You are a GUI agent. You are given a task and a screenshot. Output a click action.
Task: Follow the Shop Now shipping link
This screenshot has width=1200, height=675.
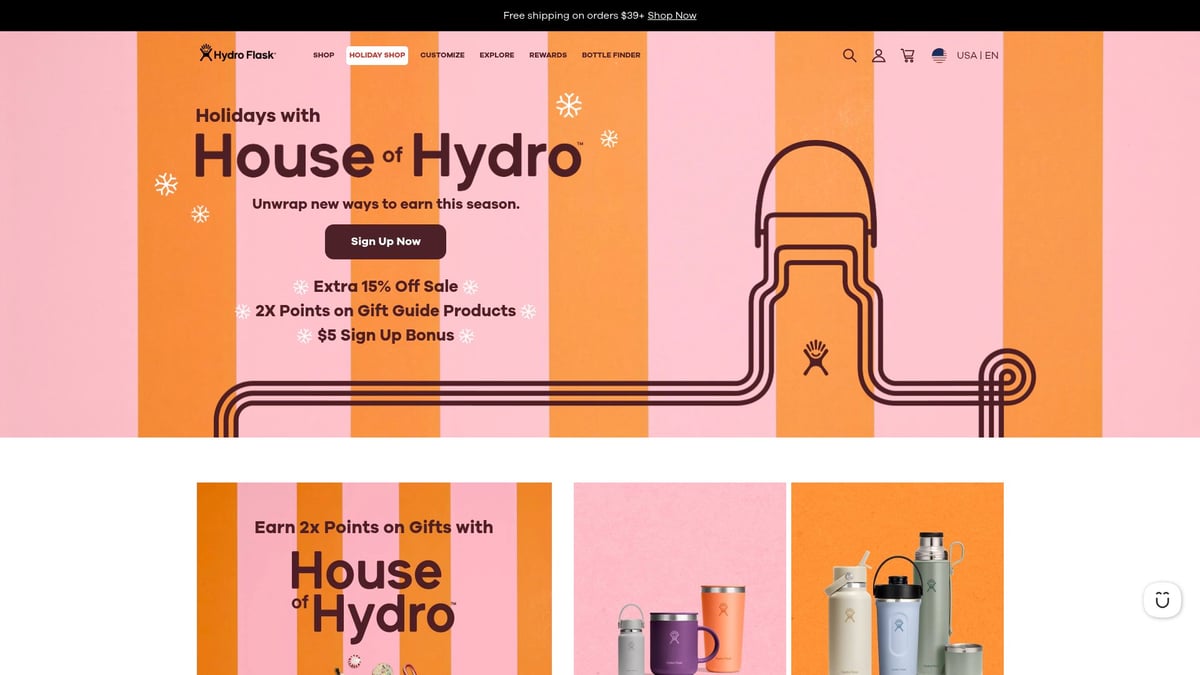click(x=672, y=16)
